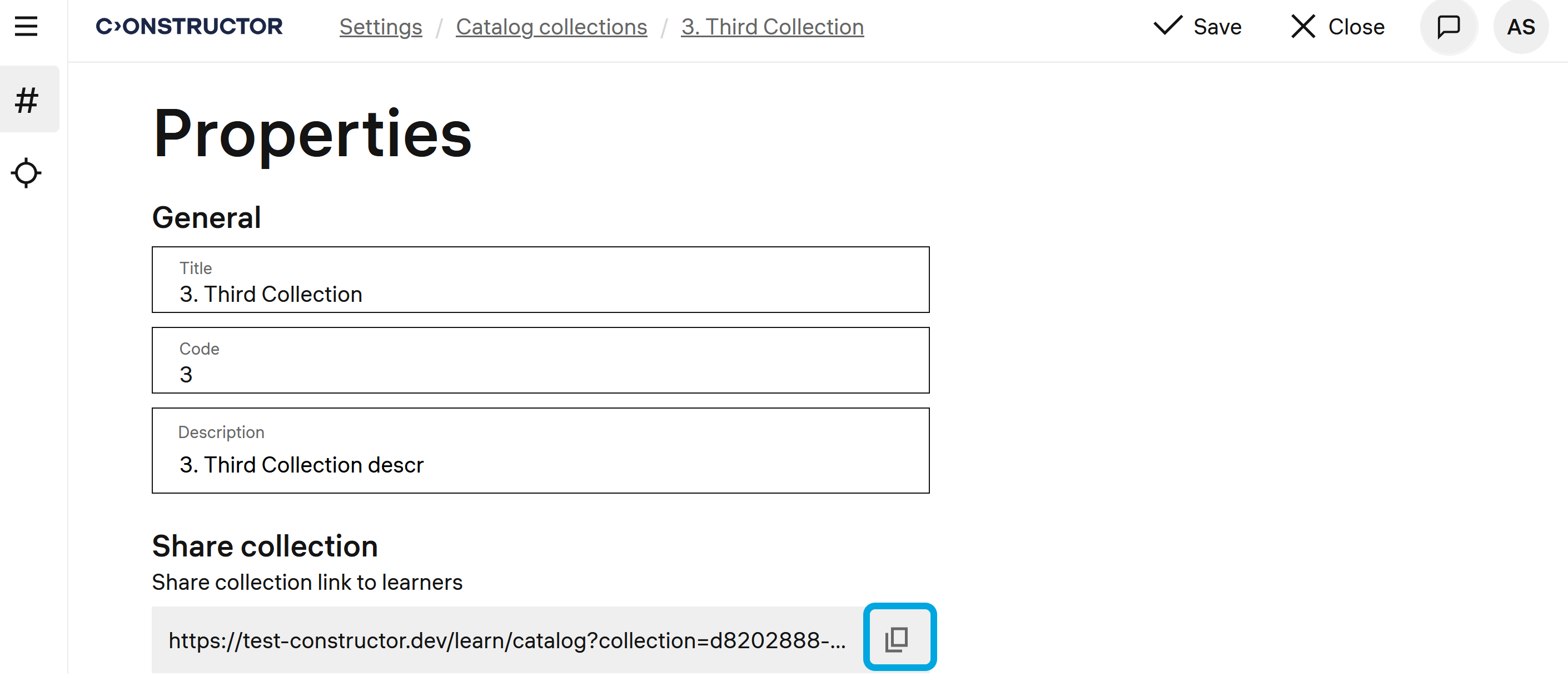
Task: Open the comments chat bubble icon
Action: (1448, 27)
